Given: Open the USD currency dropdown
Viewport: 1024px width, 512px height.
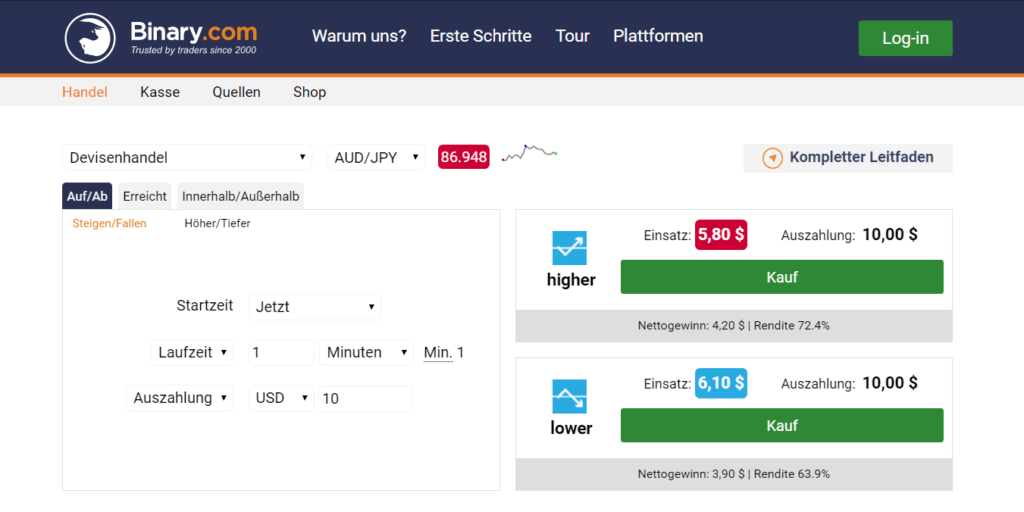Looking at the screenshot, I should (281, 398).
